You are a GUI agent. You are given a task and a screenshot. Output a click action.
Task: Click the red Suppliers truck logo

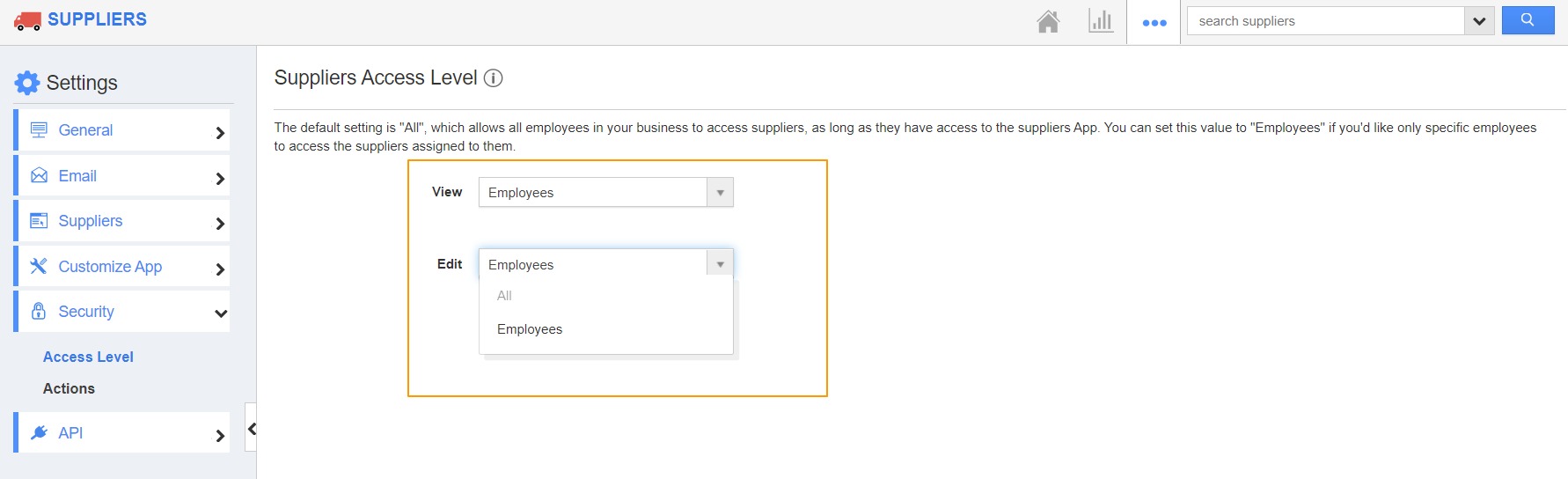[27, 20]
